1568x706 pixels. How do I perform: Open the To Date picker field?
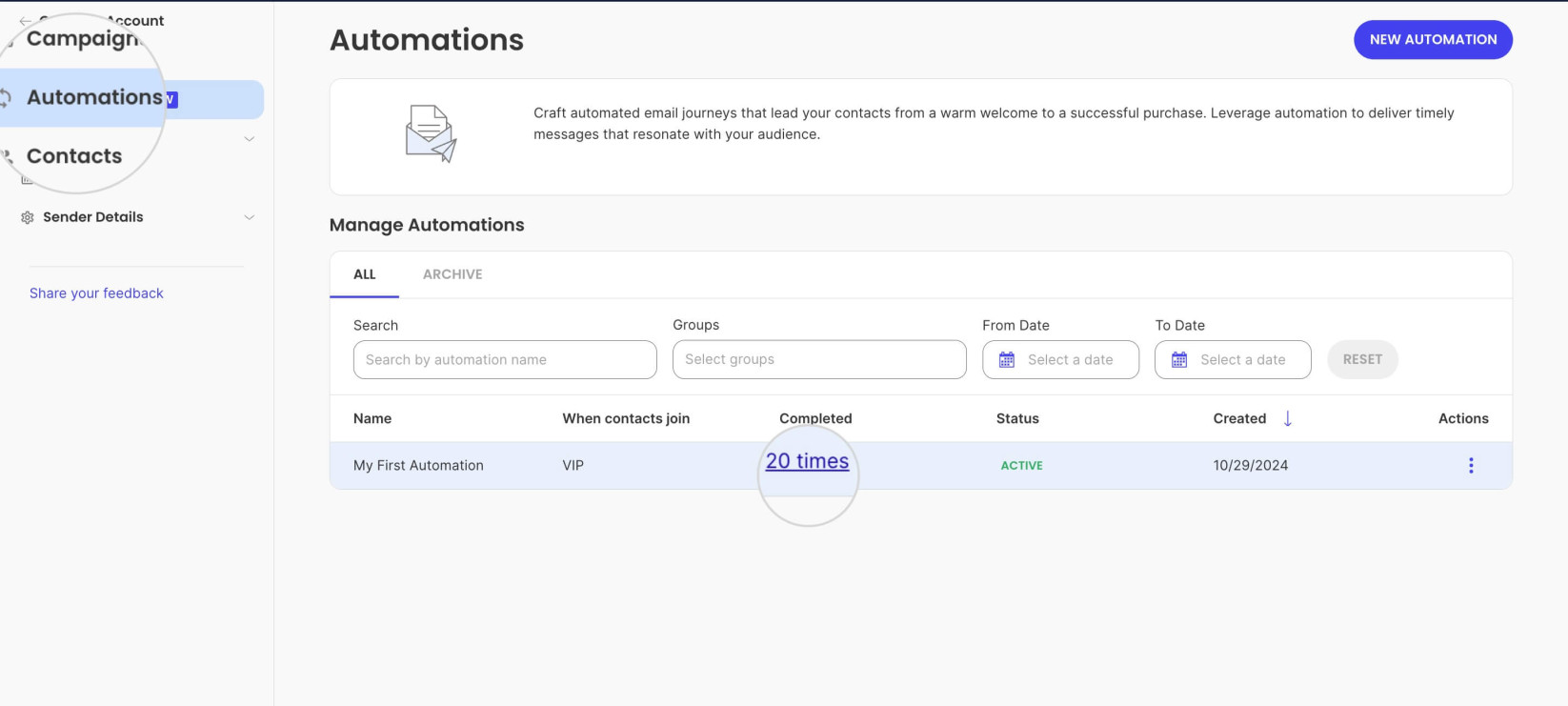pos(1233,359)
